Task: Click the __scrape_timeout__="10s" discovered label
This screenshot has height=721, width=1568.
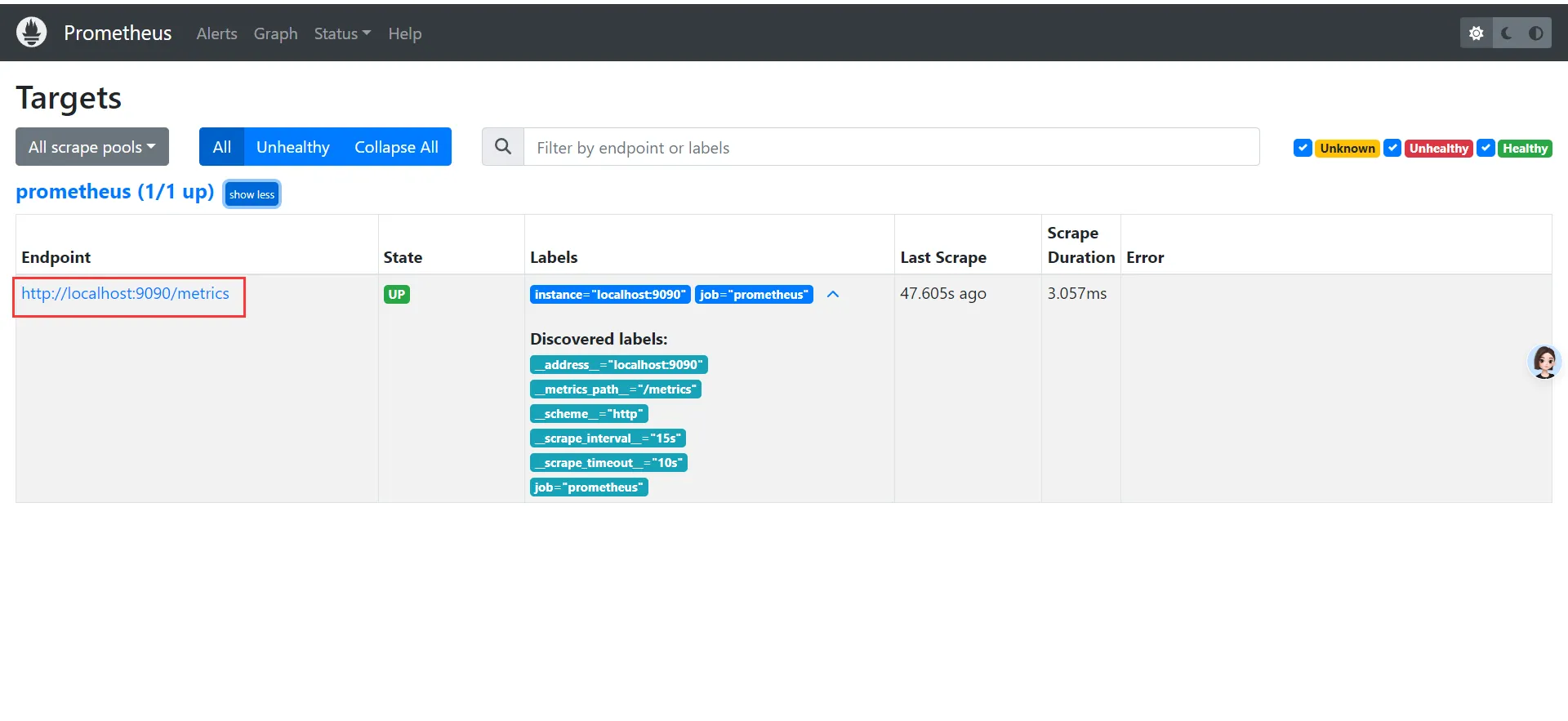Action: click(608, 462)
